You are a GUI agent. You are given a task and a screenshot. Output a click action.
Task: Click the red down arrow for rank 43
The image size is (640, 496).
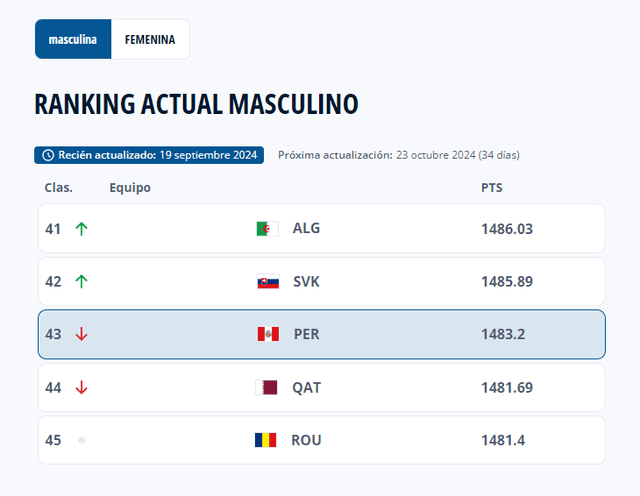tap(82, 334)
